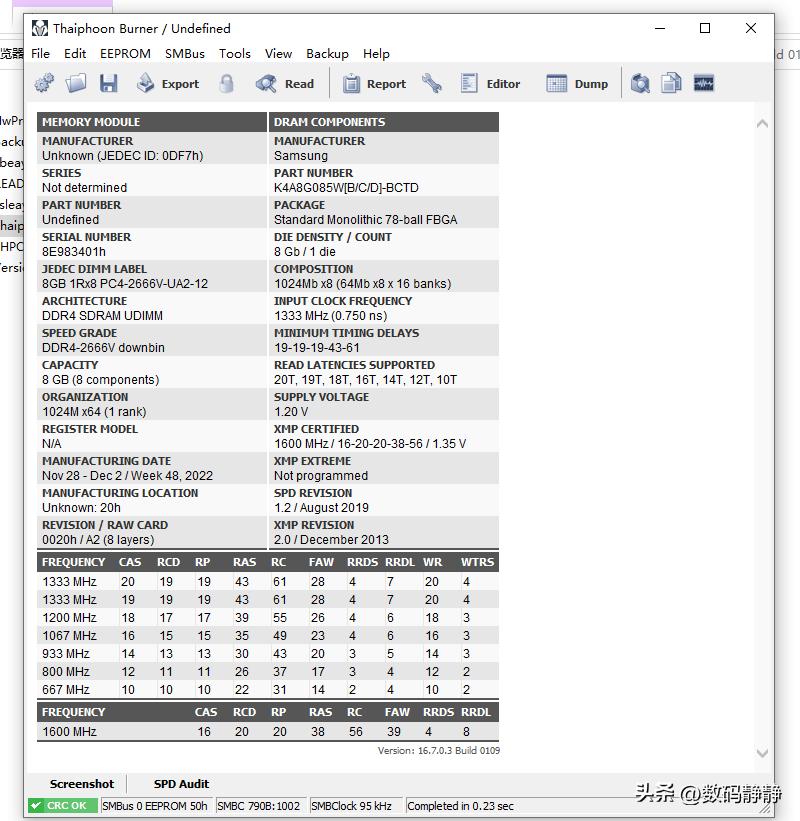Click the DDR4-2666V downbin speed grade
Screen dimensions: 800x821
coord(103,348)
